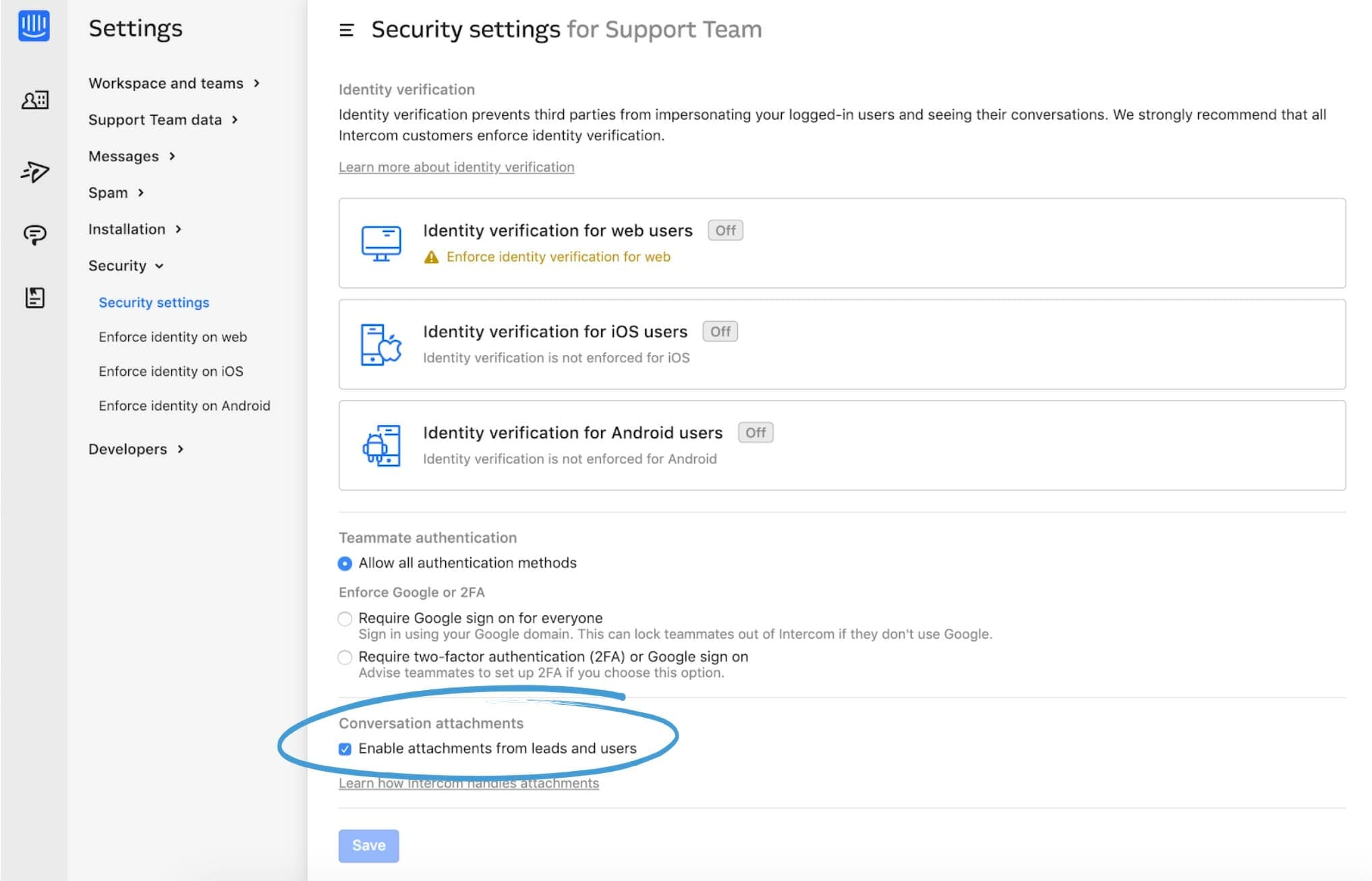Open Workspace and teams settings
This screenshot has width=1372, height=881.
click(x=166, y=84)
